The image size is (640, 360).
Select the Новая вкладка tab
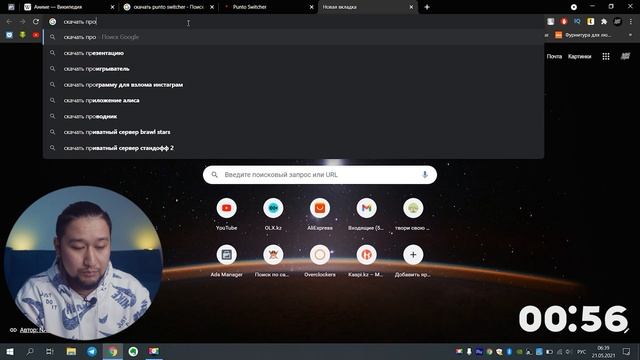pos(367,7)
